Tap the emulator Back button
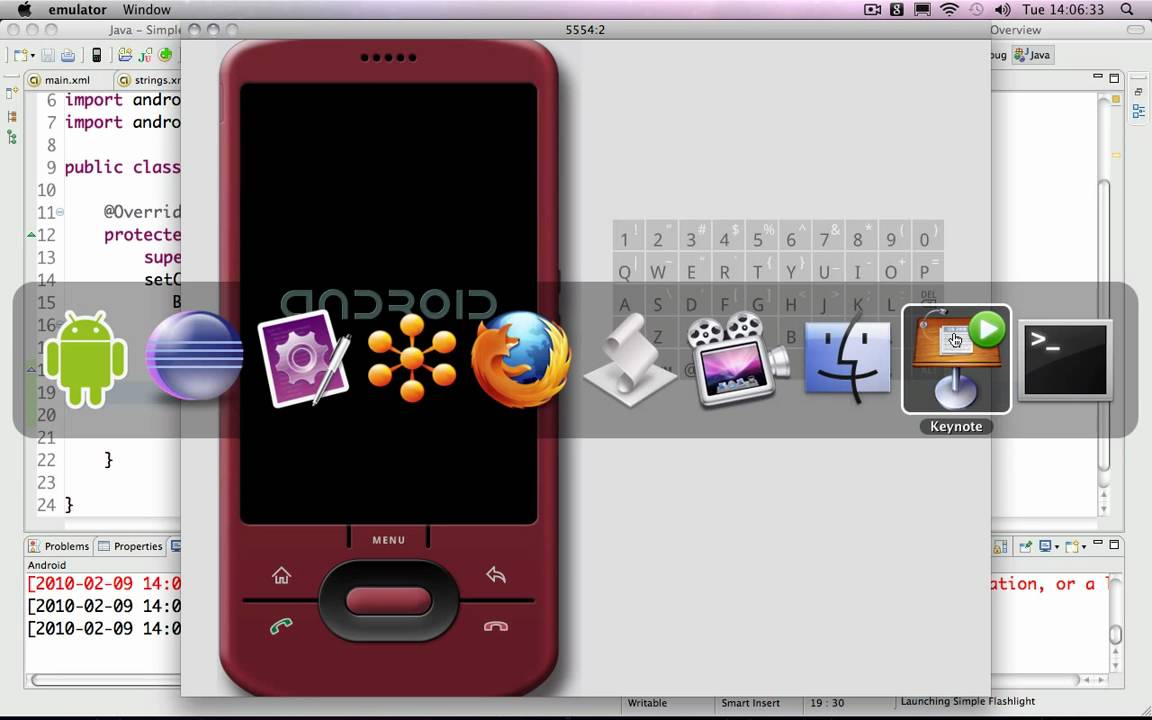The image size is (1152, 720). [x=496, y=575]
